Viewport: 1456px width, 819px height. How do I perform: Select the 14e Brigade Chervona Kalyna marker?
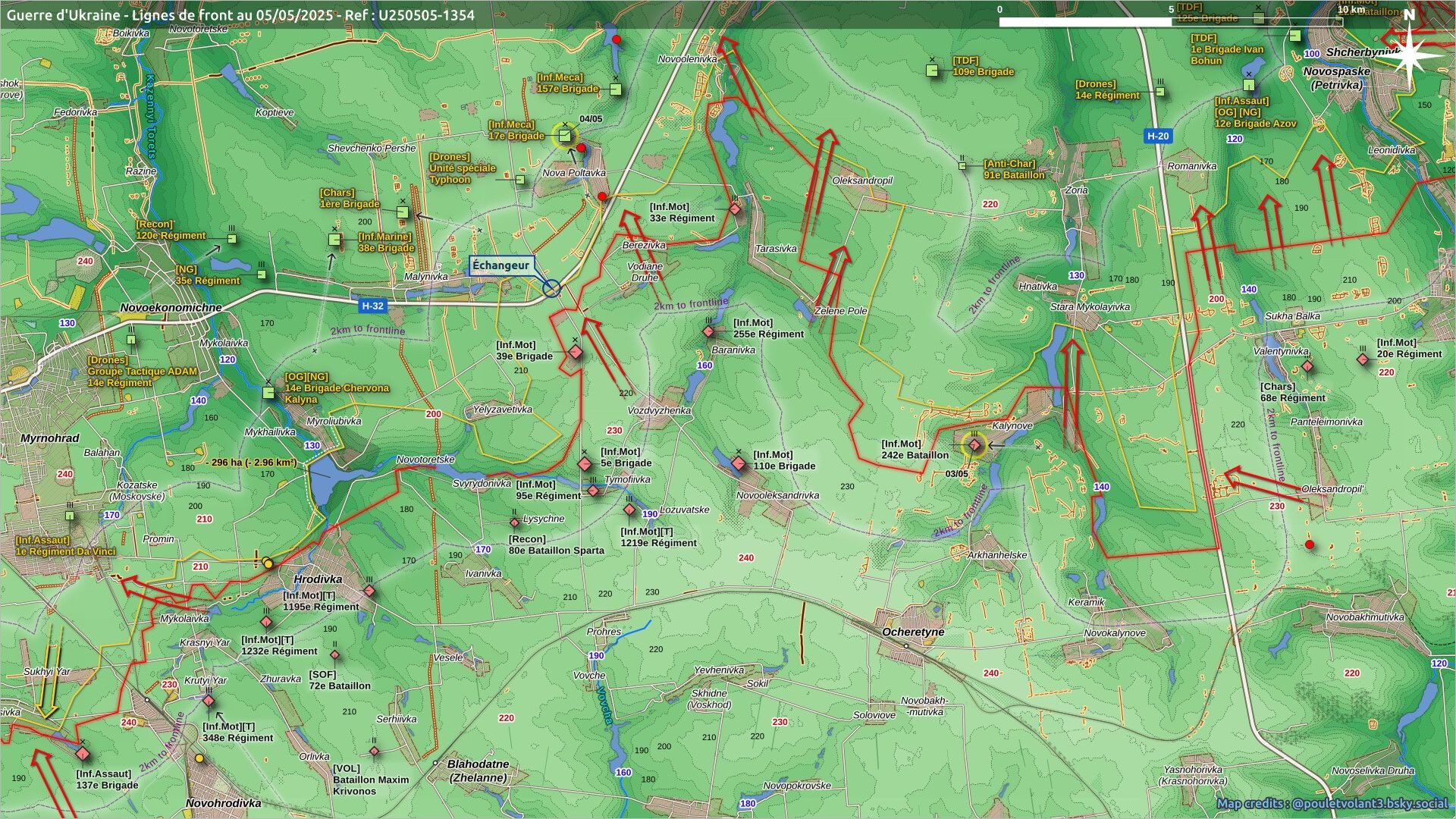point(268,392)
